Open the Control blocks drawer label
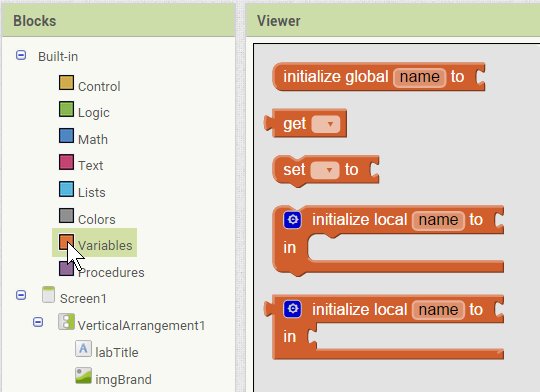 (x=99, y=86)
